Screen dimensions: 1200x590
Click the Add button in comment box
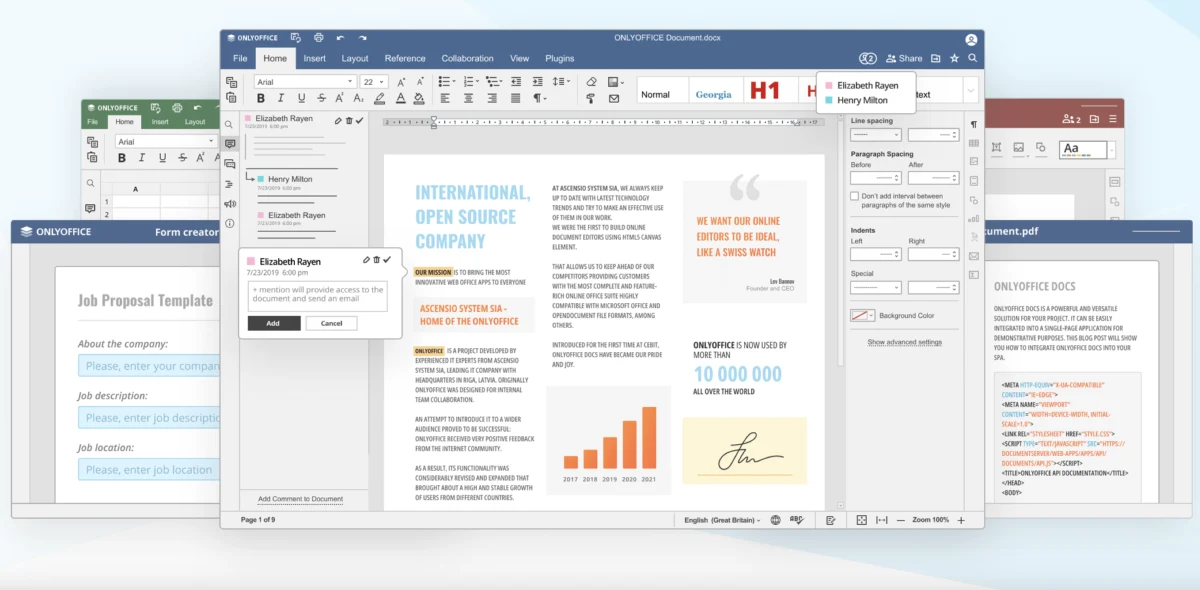[x=273, y=323]
